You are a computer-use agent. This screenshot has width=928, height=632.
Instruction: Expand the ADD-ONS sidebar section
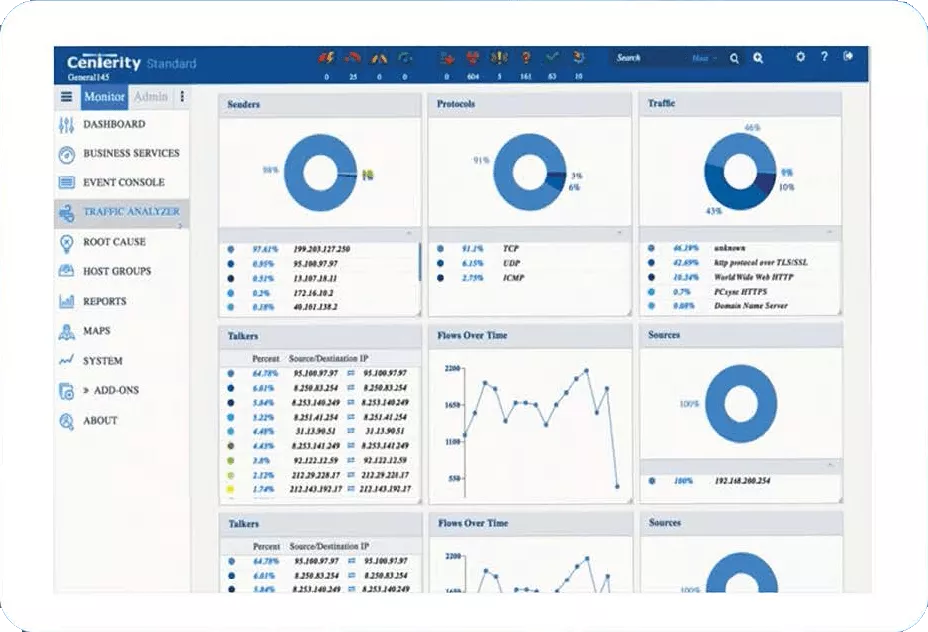111,390
